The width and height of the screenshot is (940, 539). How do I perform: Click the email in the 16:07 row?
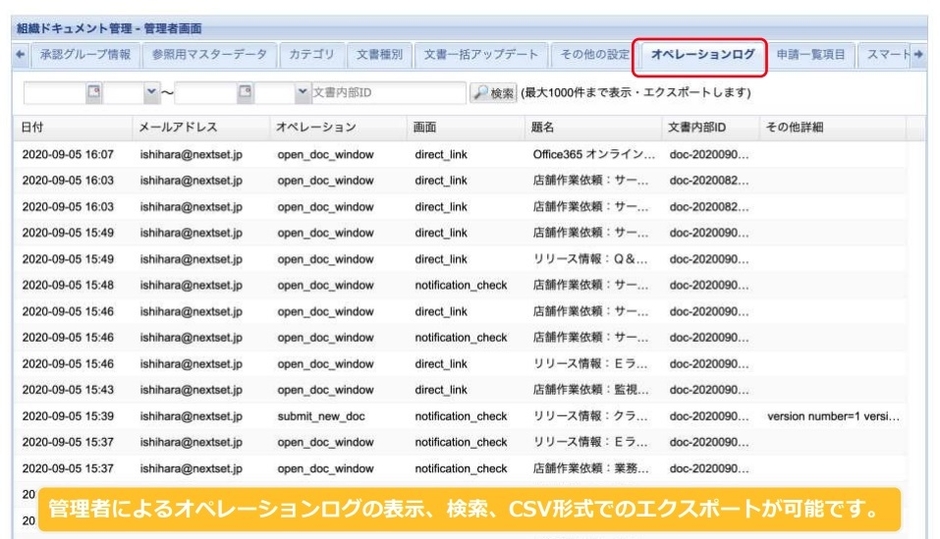pyautogui.click(x=191, y=155)
